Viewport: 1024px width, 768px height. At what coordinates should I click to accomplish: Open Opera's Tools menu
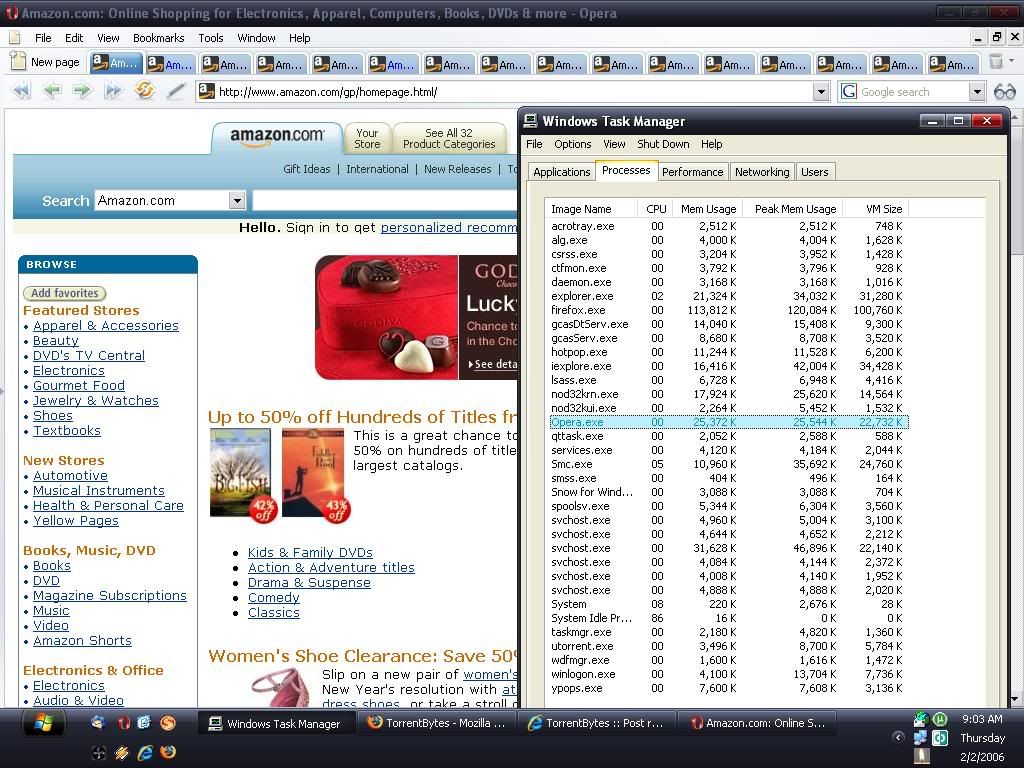pos(211,38)
